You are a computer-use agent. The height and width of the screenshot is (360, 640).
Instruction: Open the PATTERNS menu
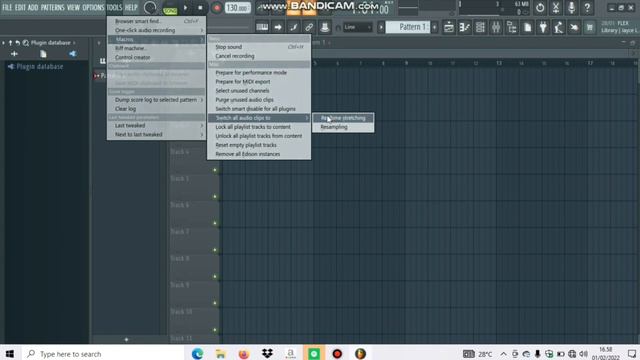coord(52,7)
